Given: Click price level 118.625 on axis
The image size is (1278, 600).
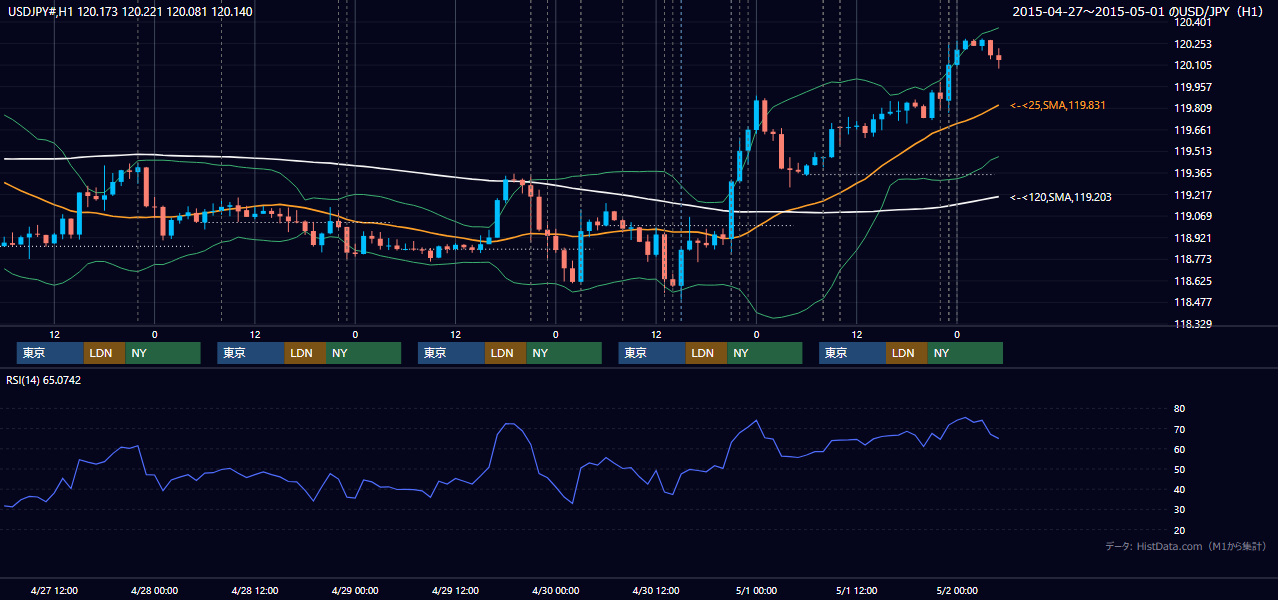Looking at the screenshot, I should [1193, 281].
